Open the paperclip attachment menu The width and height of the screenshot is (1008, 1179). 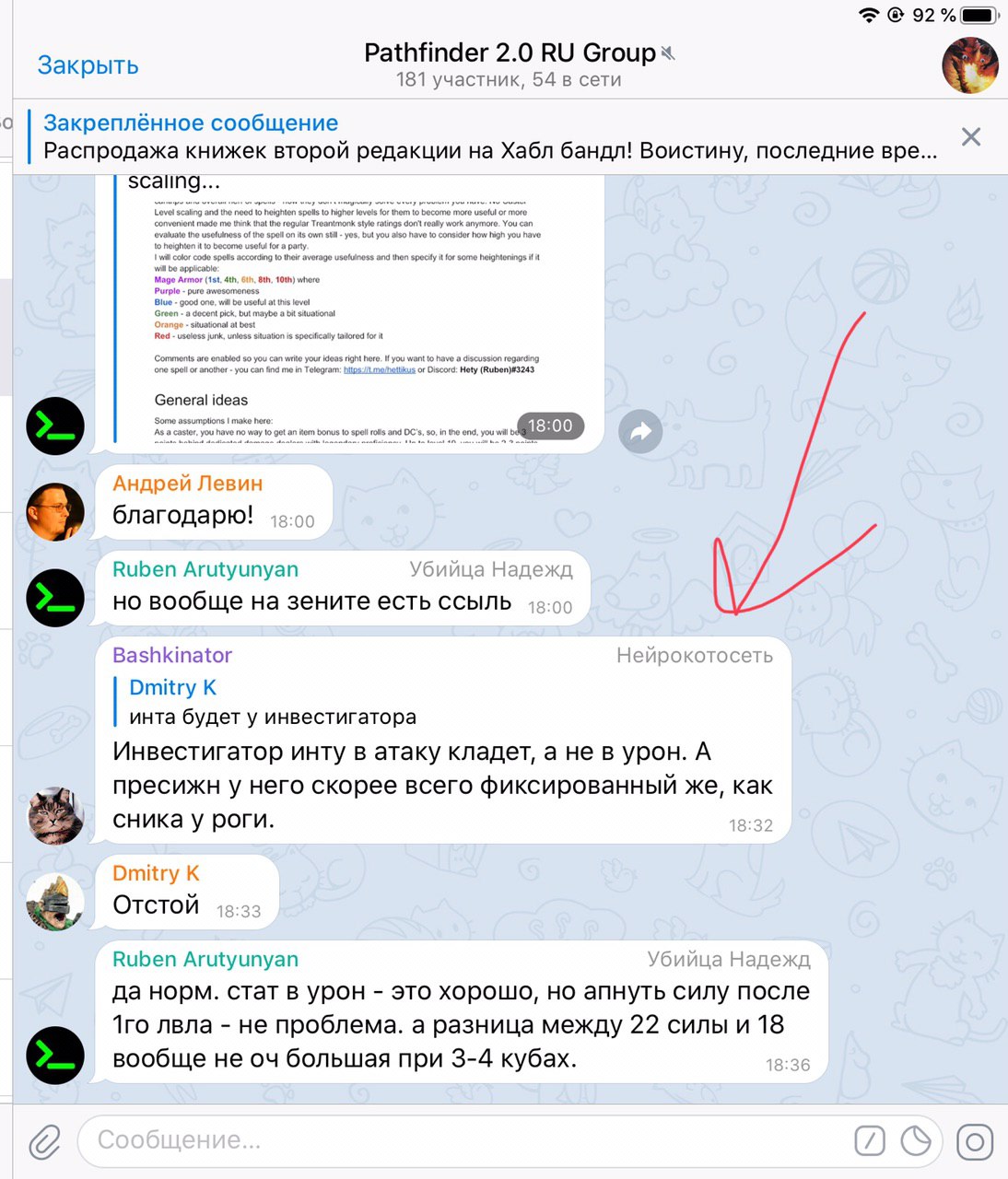[44, 1142]
